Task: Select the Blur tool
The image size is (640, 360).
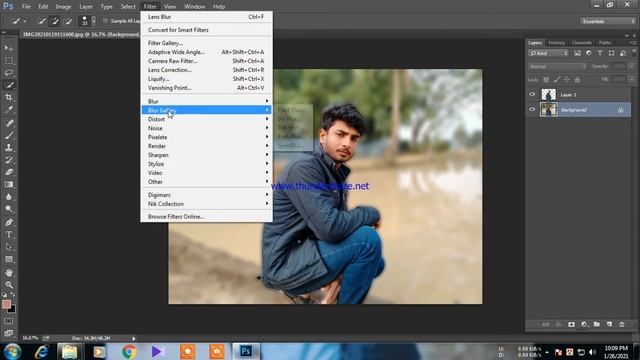Action: 9,196
